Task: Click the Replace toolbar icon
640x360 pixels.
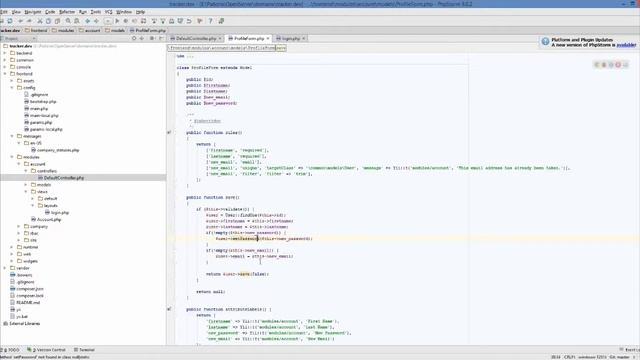Action: pos(77,21)
